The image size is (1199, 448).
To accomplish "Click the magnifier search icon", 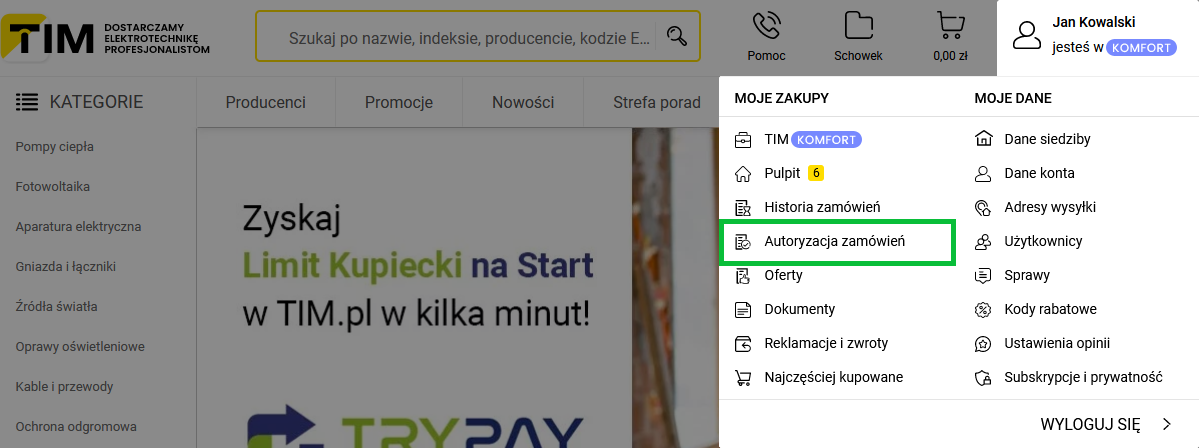I will pyautogui.click(x=677, y=36).
